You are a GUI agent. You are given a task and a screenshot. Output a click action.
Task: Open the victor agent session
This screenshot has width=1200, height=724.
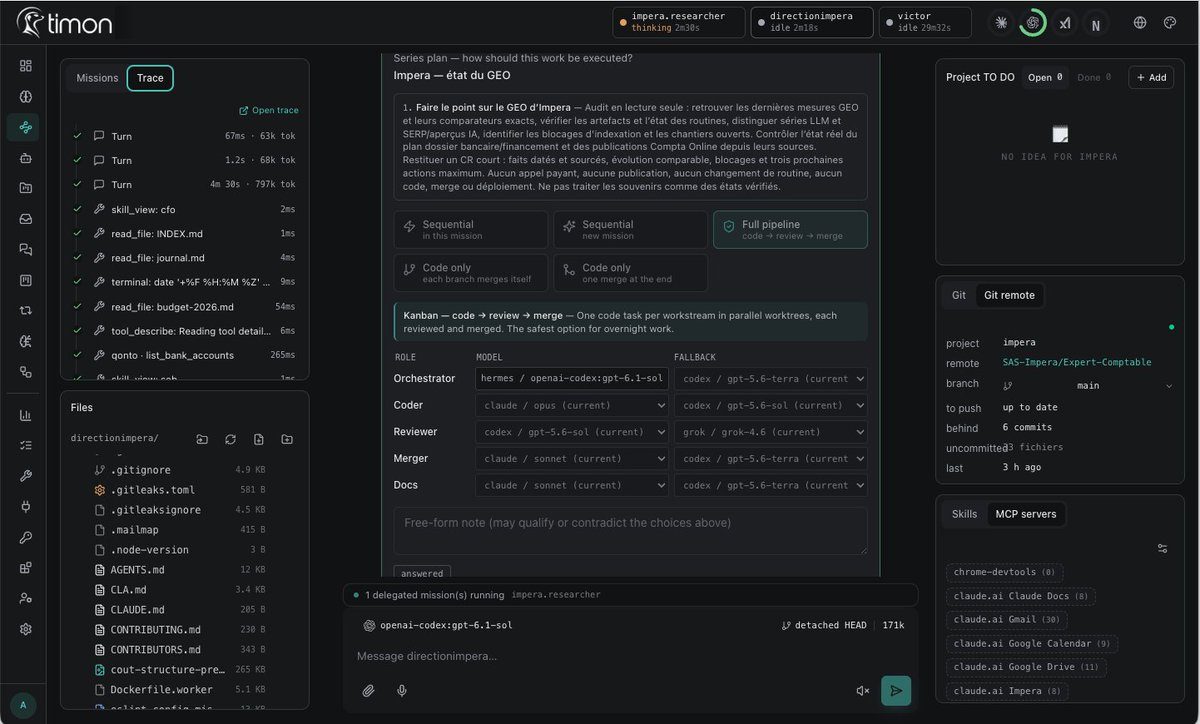[x=925, y=22]
